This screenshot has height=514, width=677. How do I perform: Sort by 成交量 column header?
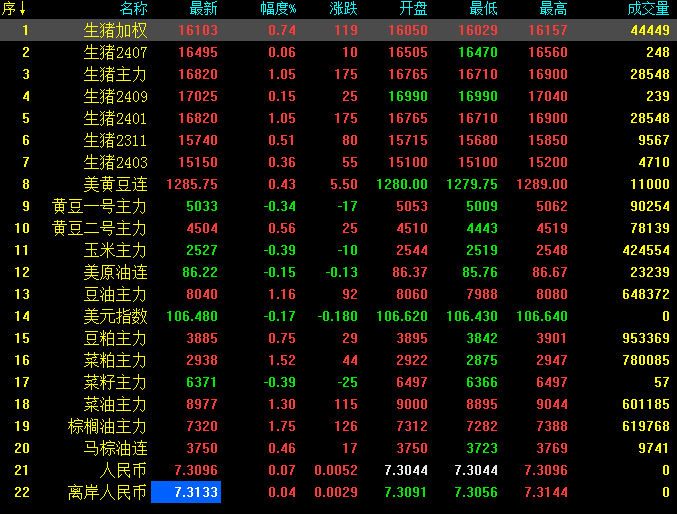coord(648,9)
